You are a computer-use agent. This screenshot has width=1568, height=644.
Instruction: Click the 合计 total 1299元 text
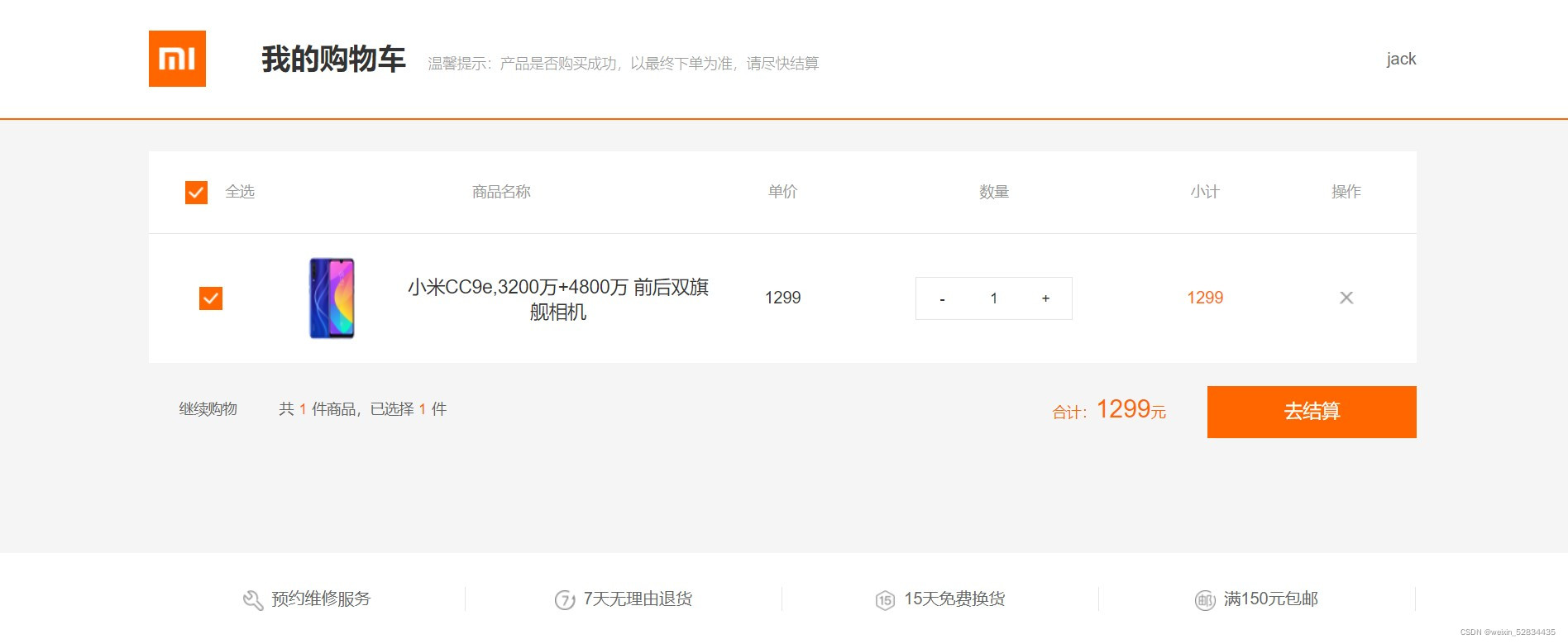tap(1109, 410)
